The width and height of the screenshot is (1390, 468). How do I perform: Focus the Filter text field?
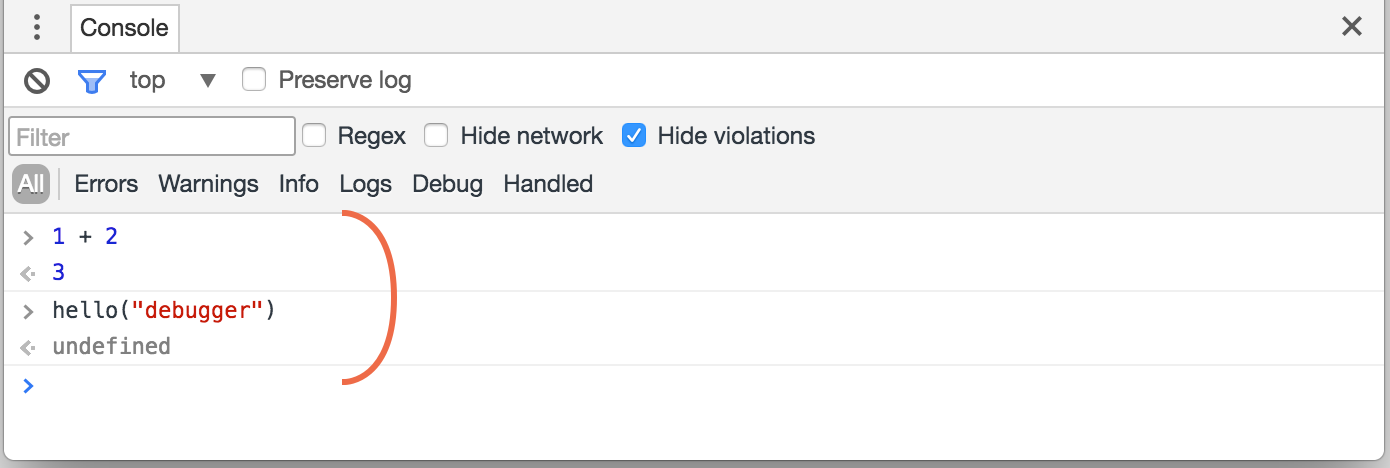pyautogui.click(x=152, y=136)
